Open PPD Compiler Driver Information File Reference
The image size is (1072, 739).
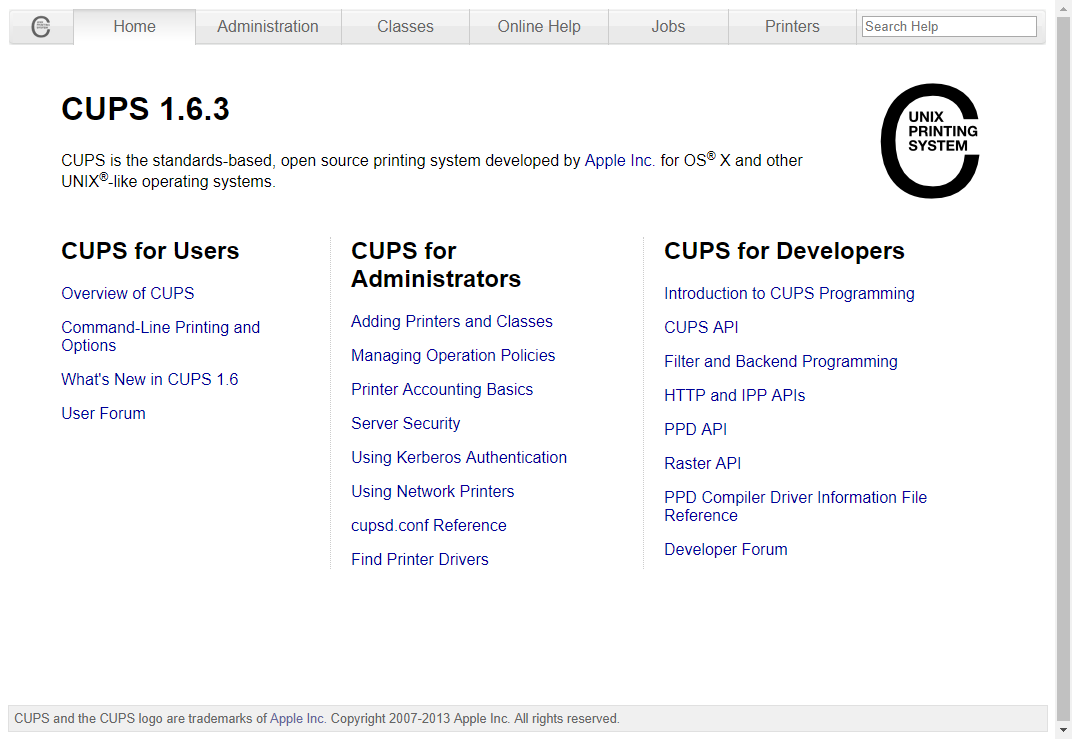pos(796,507)
